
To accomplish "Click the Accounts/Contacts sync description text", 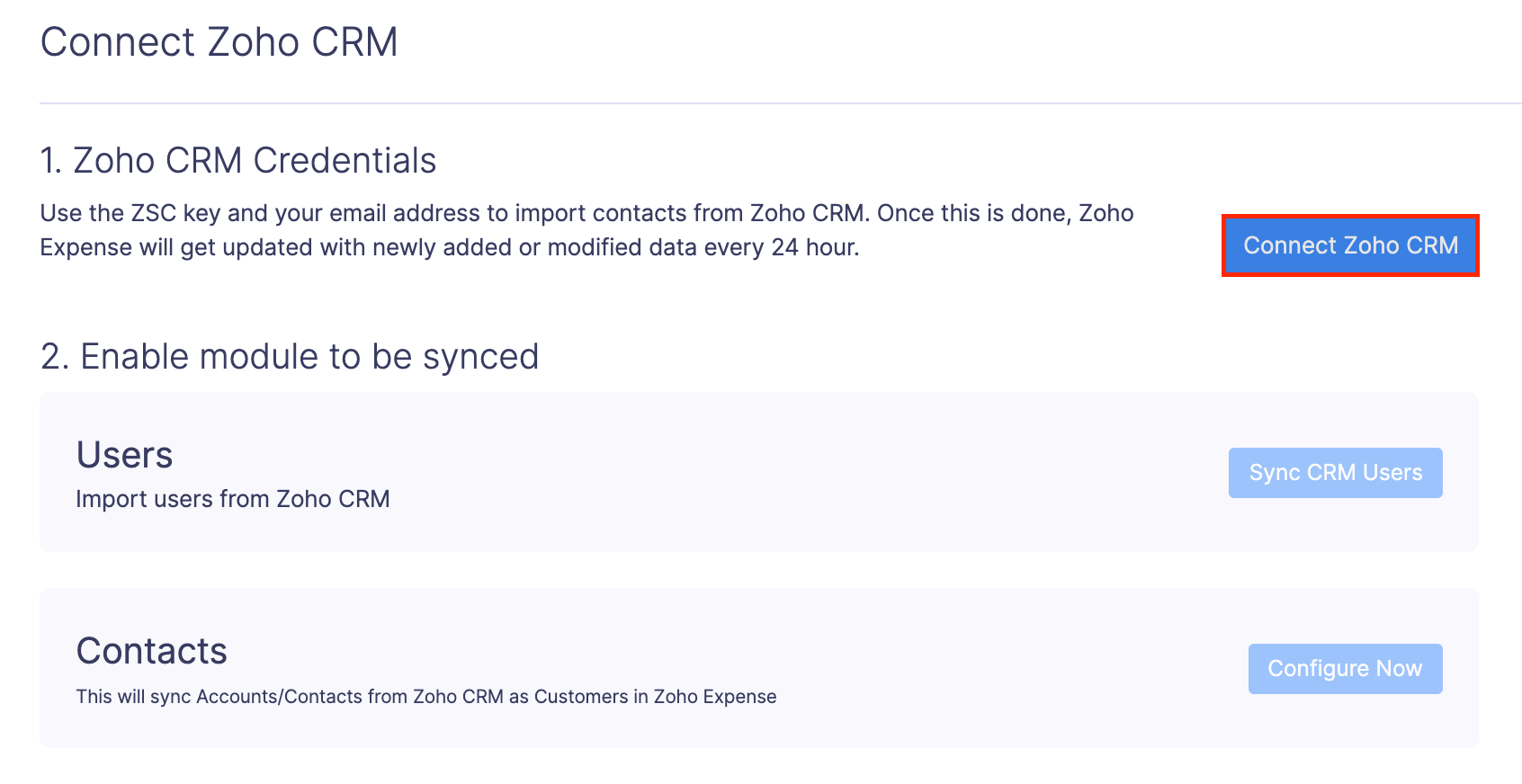I will 426,696.
